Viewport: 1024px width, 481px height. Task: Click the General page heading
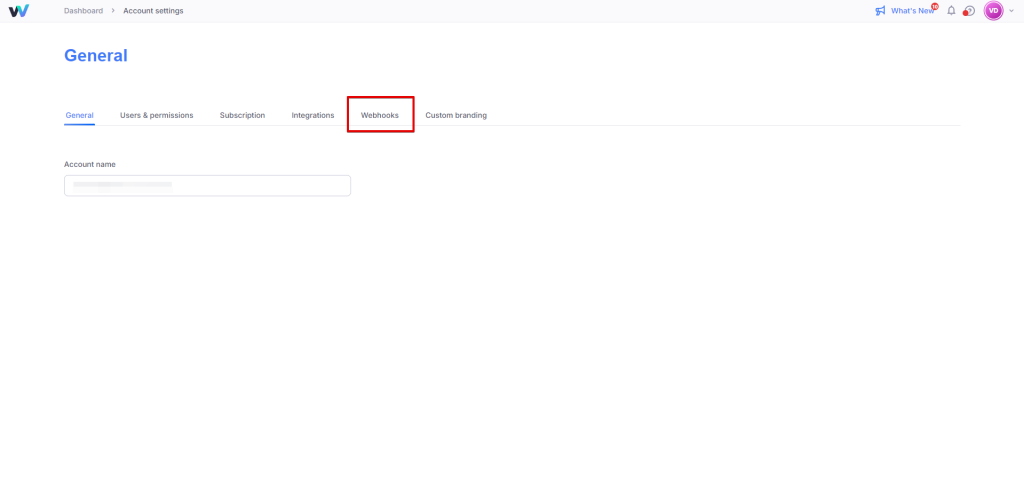pyautogui.click(x=96, y=56)
